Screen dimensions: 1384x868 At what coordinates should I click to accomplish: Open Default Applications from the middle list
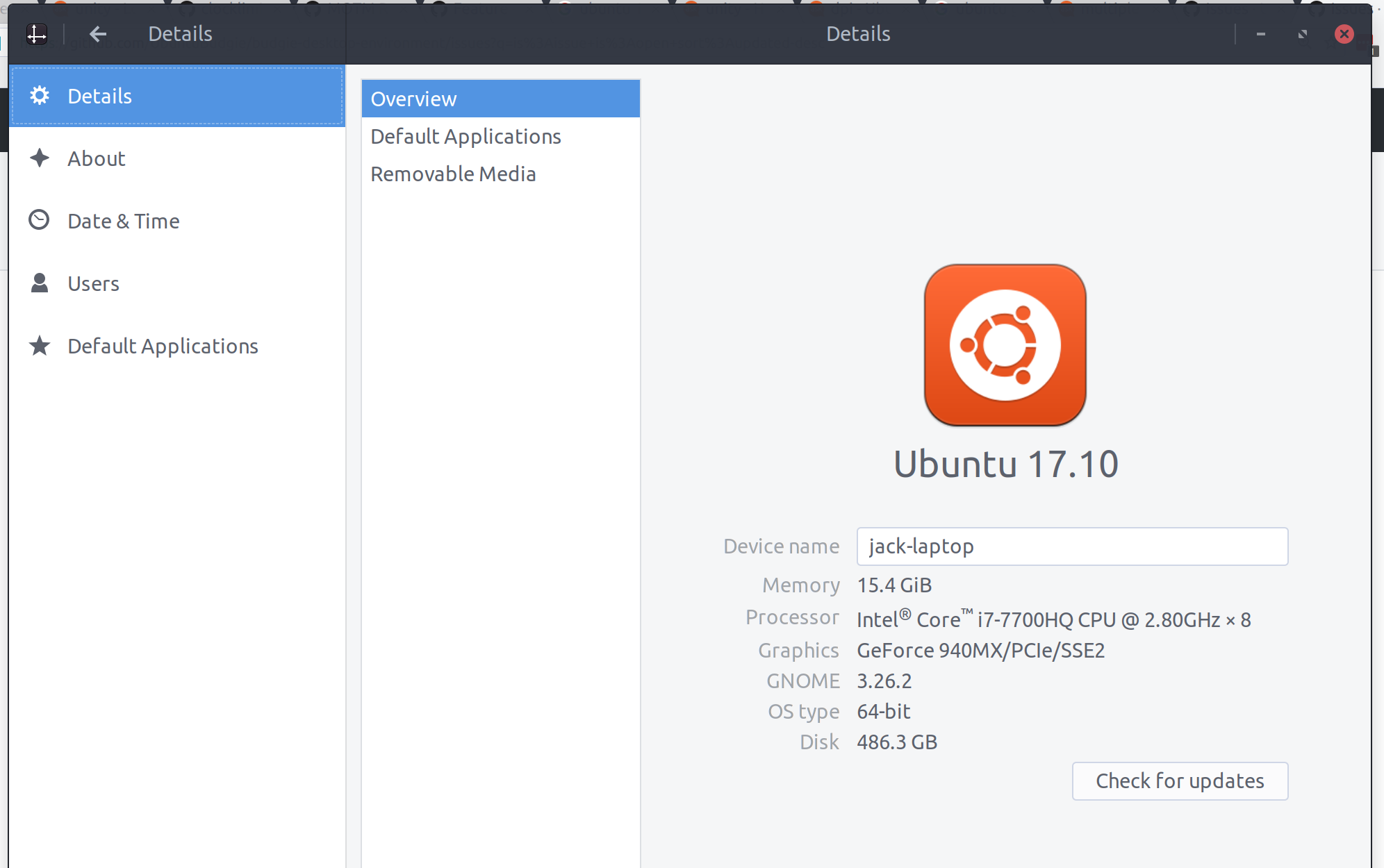tap(466, 136)
